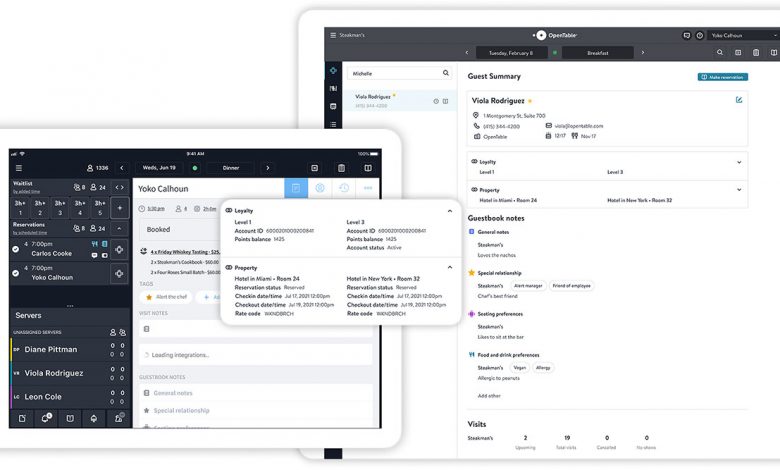Open the Tuesday, February 8 date selector

[x=510, y=53]
